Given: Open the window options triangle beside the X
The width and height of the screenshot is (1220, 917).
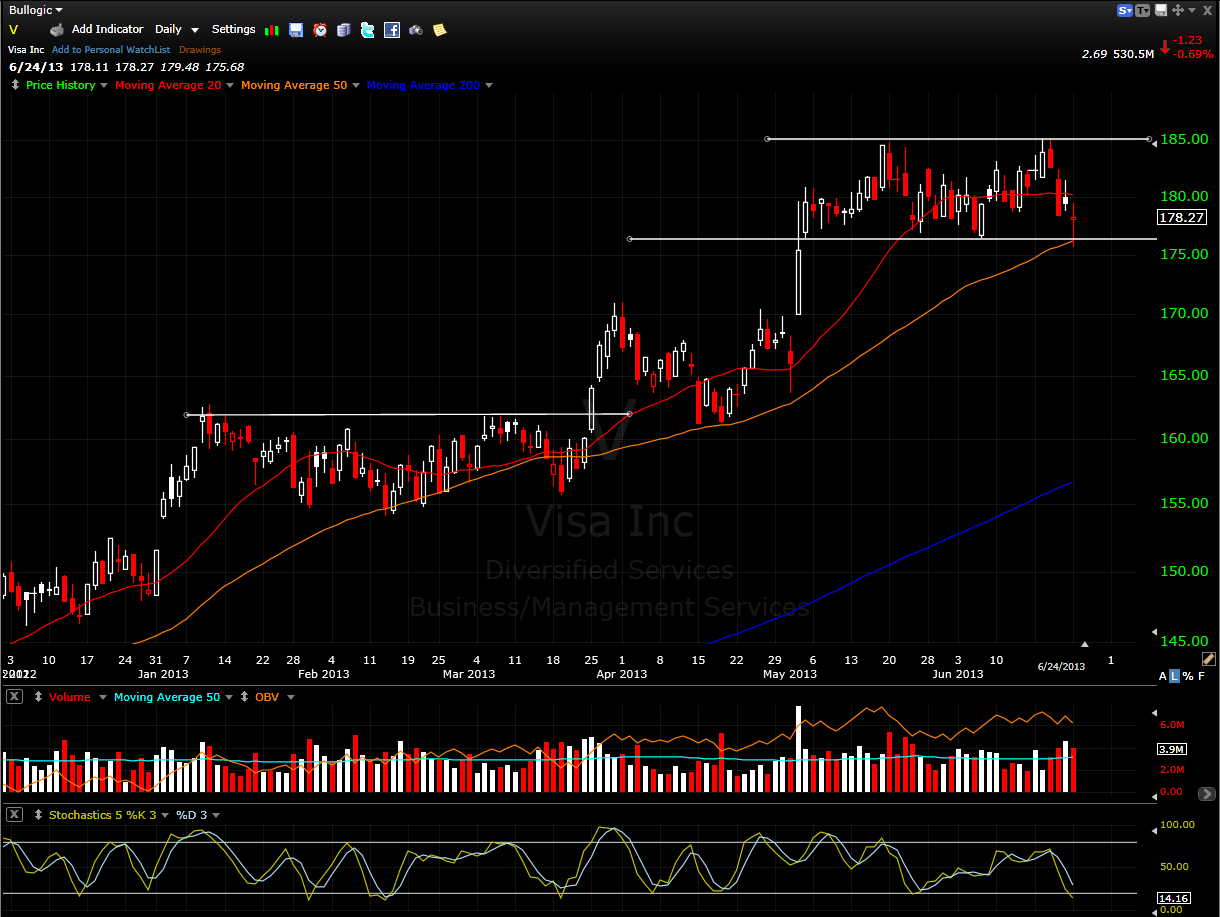Looking at the screenshot, I should tap(1192, 10).
